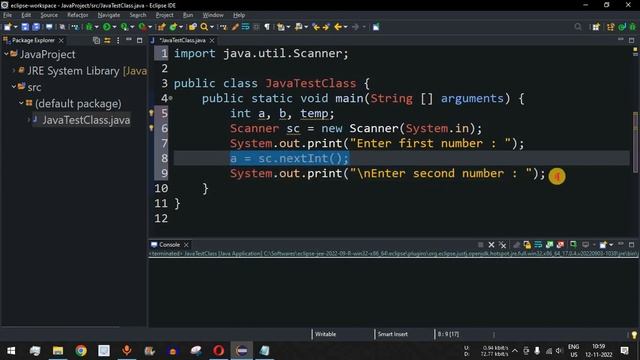Image resolution: width=640 pixels, height=360 pixels.
Task: Select the Package Explorer tab
Action: click(33, 40)
